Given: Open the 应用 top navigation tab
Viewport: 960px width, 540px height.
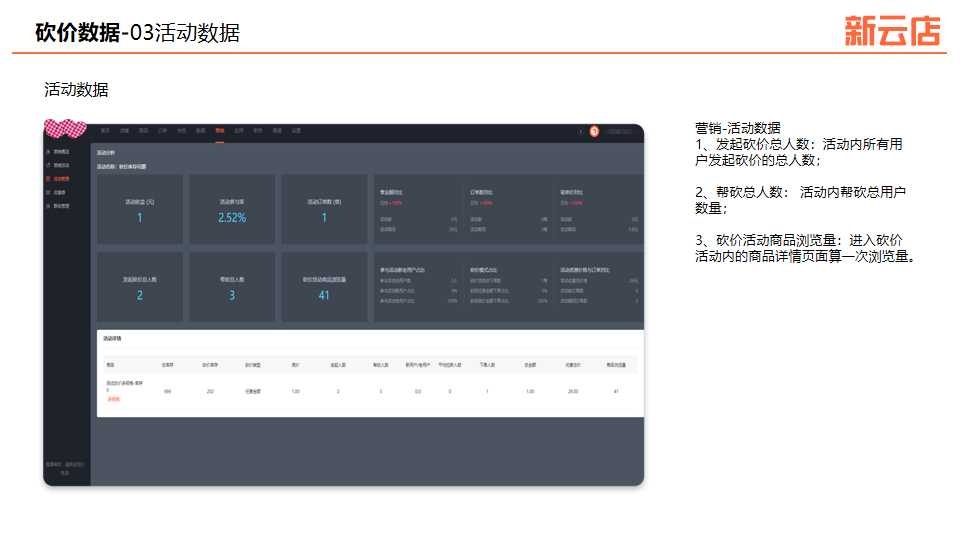Looking at the screenshot, I should [239, 130].
